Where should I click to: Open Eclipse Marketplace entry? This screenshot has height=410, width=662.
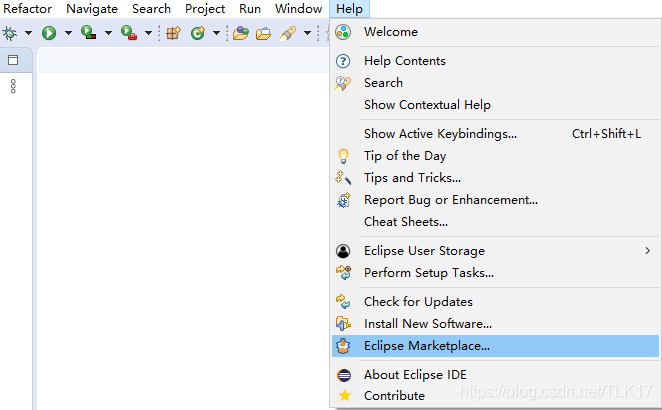495,346
